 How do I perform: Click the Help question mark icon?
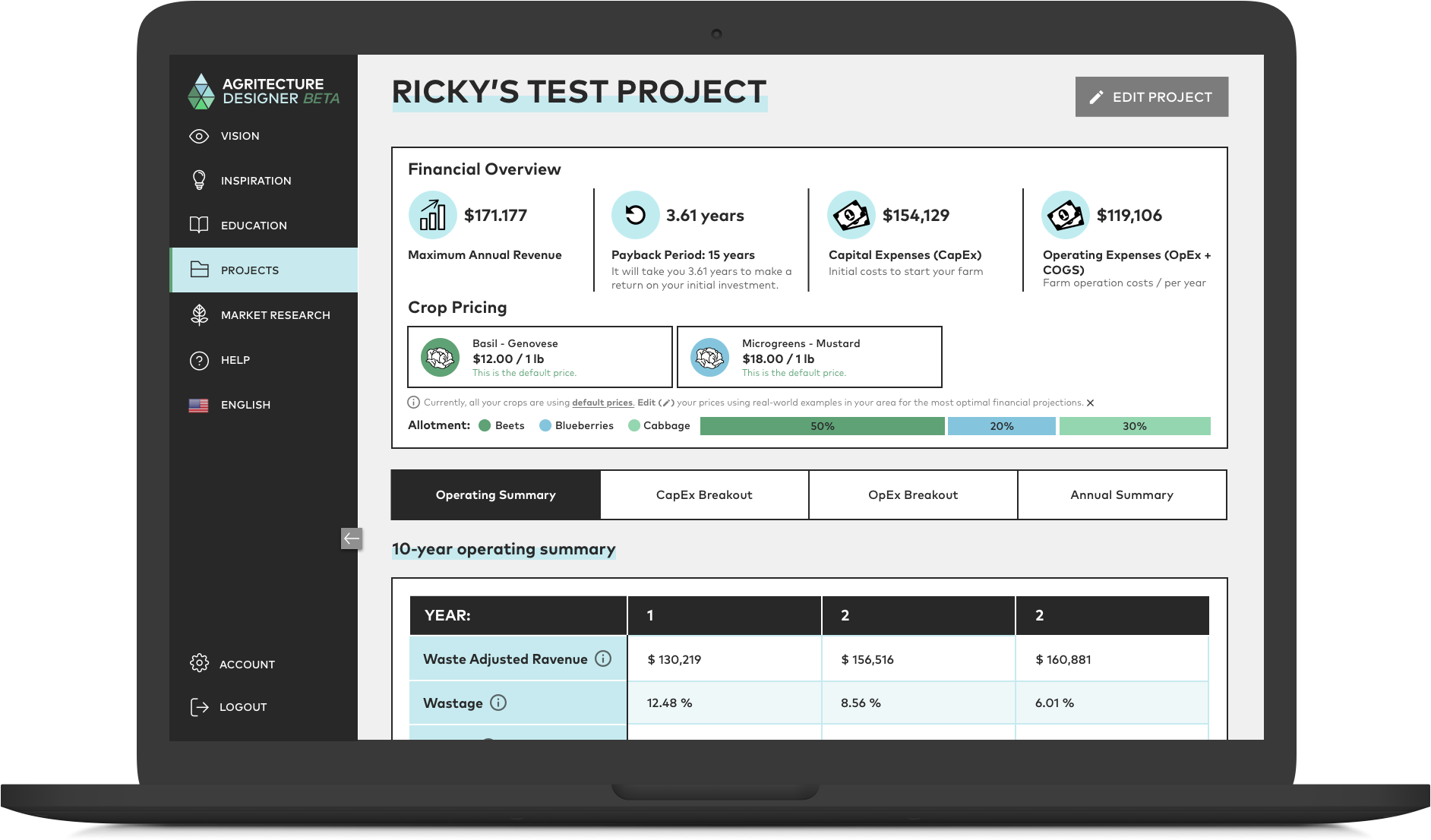199,360
